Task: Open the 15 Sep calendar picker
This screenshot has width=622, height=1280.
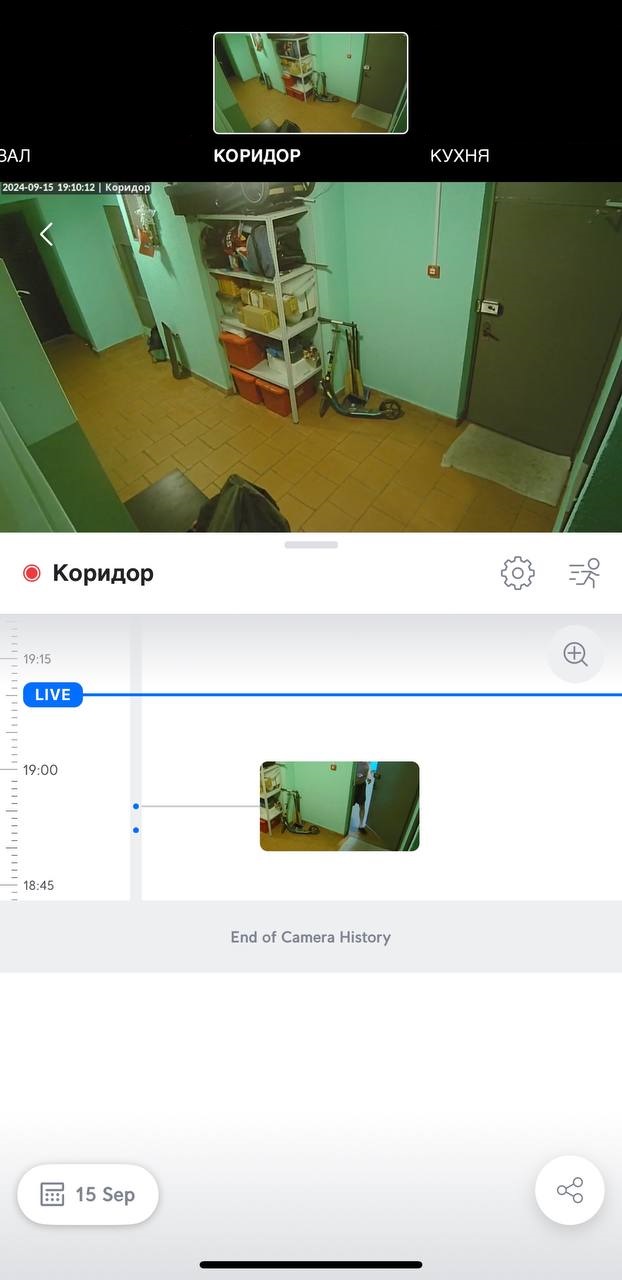Action: tap(88, 1194)
